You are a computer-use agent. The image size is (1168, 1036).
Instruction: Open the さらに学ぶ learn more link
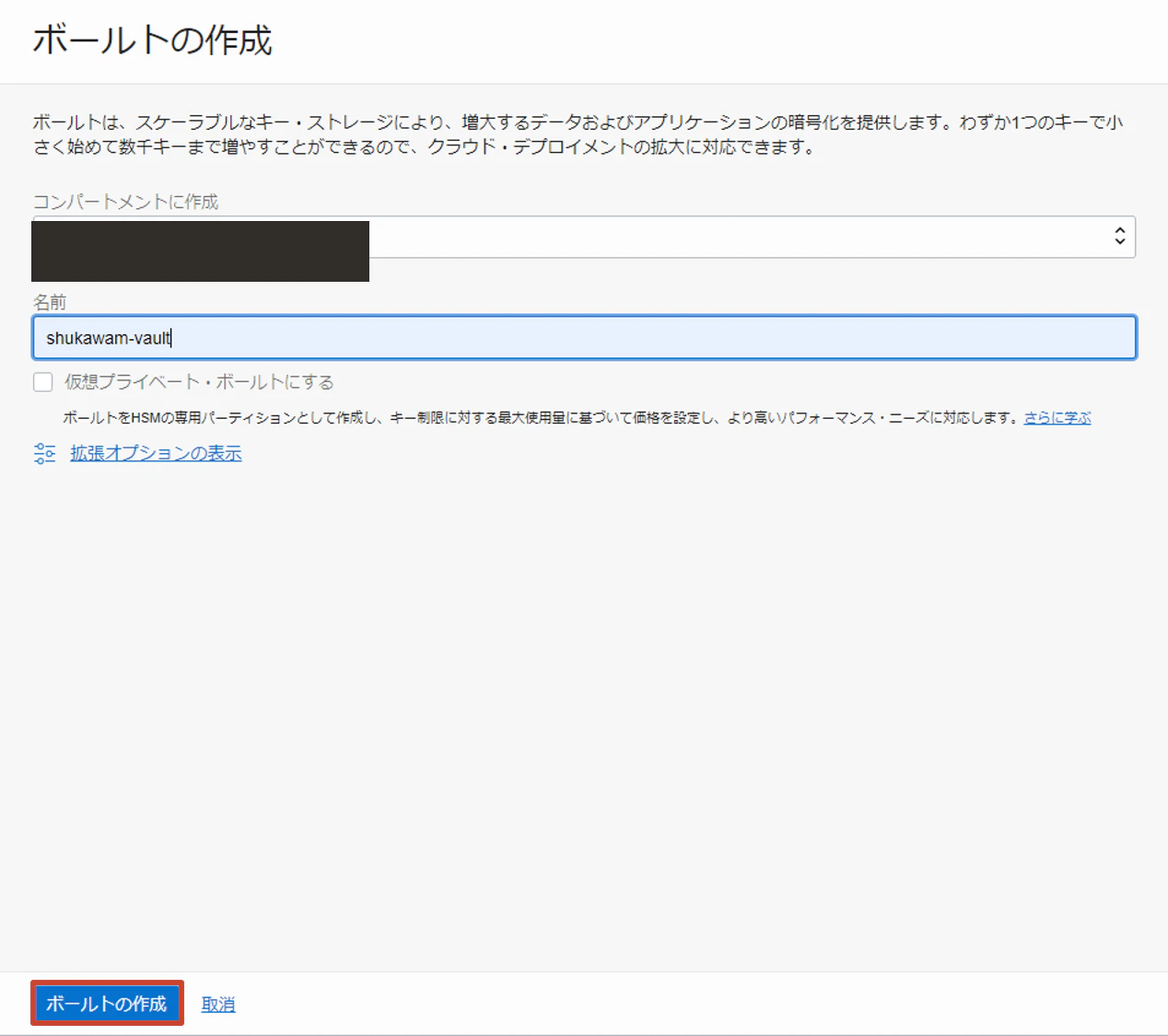click(1057, 416)
